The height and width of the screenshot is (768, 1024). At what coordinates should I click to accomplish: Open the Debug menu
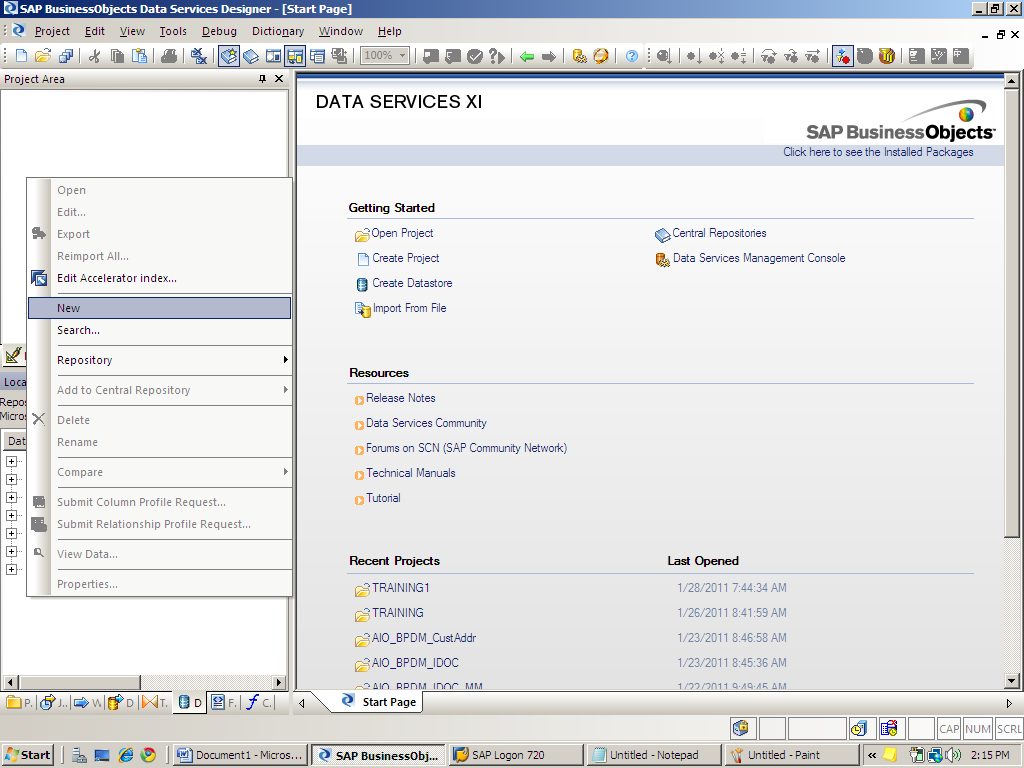[219, 31]
